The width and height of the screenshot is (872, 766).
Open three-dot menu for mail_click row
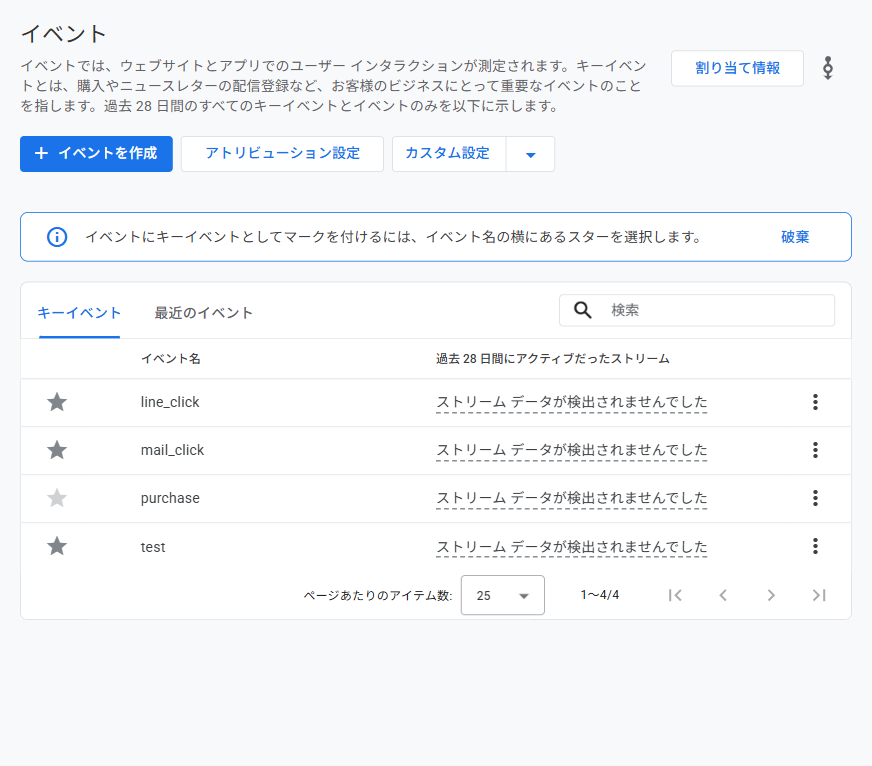pos(815,449)
